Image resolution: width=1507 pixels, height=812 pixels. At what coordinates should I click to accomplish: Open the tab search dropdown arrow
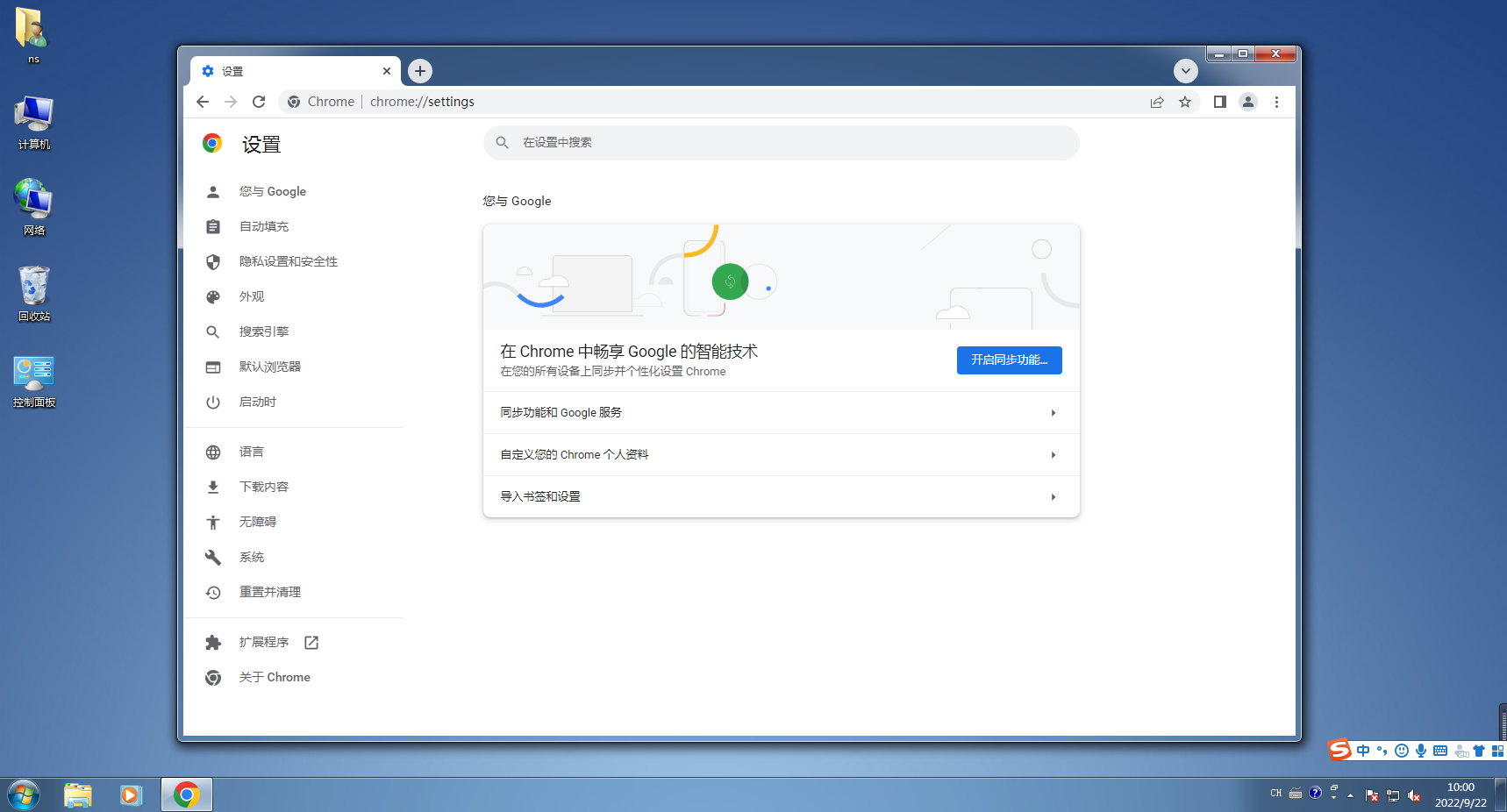click(x=1186, y=71)
